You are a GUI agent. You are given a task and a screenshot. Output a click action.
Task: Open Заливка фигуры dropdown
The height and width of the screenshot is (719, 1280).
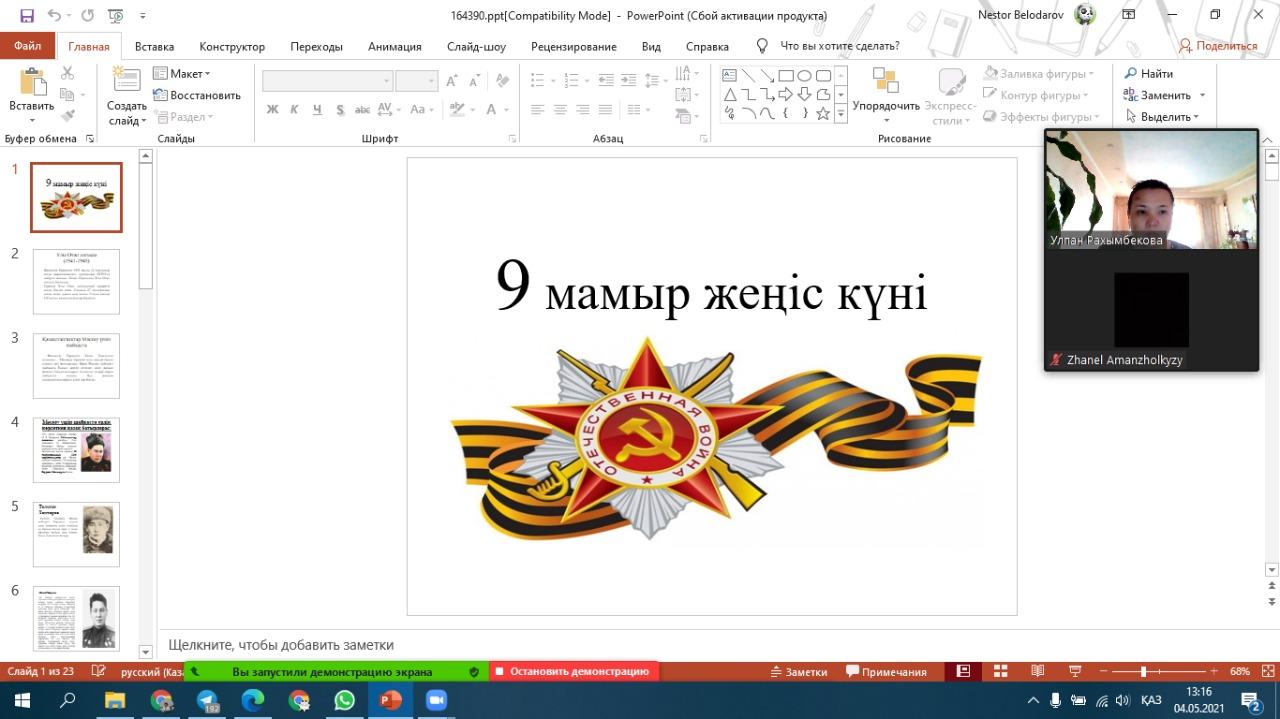(x=1039, y=73)
